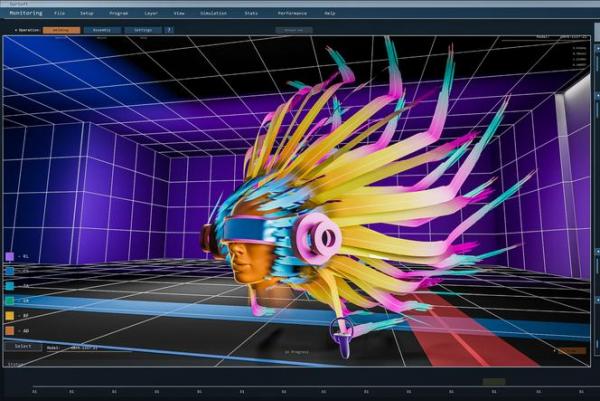This screenshot has height=401, width=600.
Task: Open the Setup menu
Action: 87,14
